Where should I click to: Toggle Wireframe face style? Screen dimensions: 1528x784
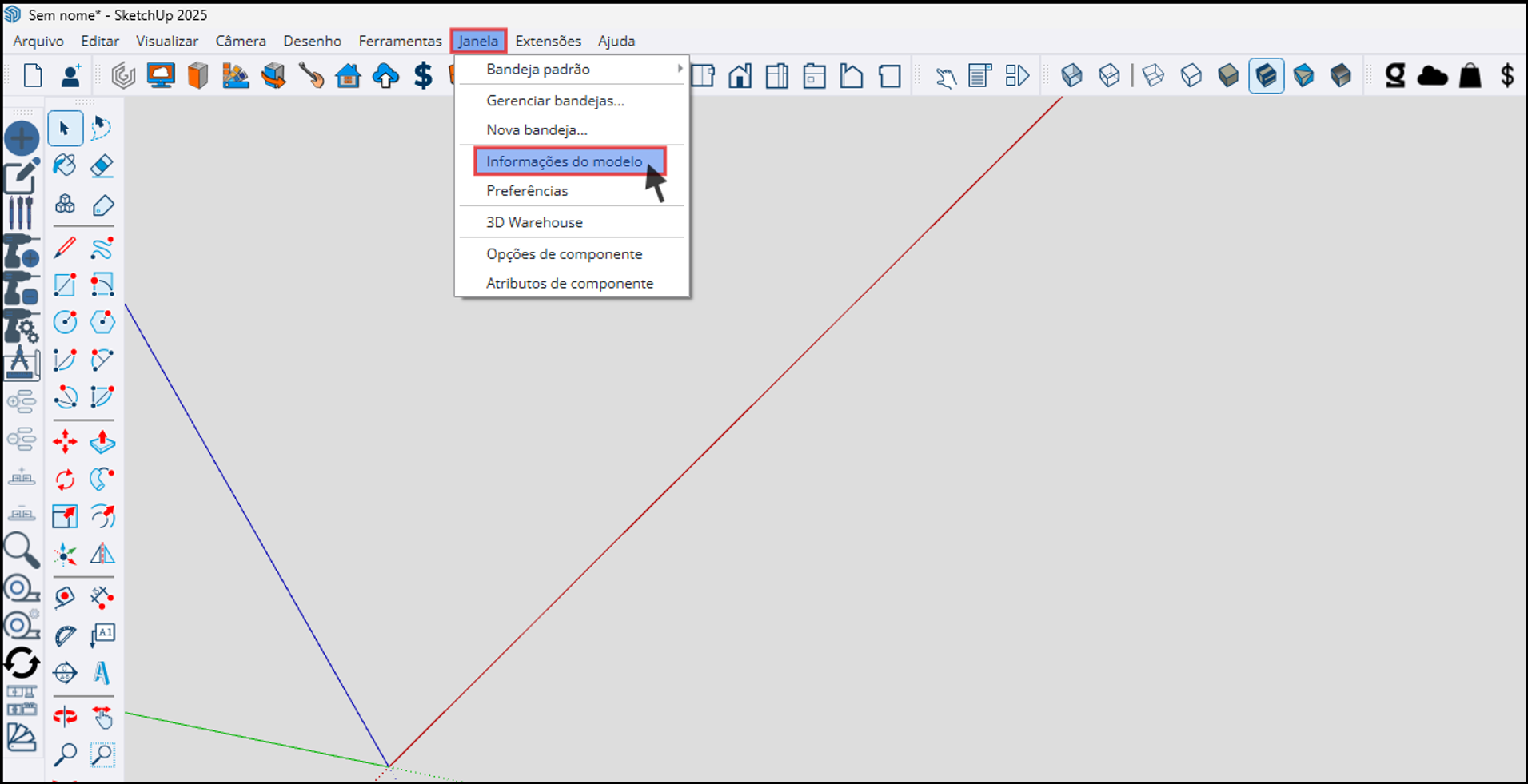(1153, 76)
